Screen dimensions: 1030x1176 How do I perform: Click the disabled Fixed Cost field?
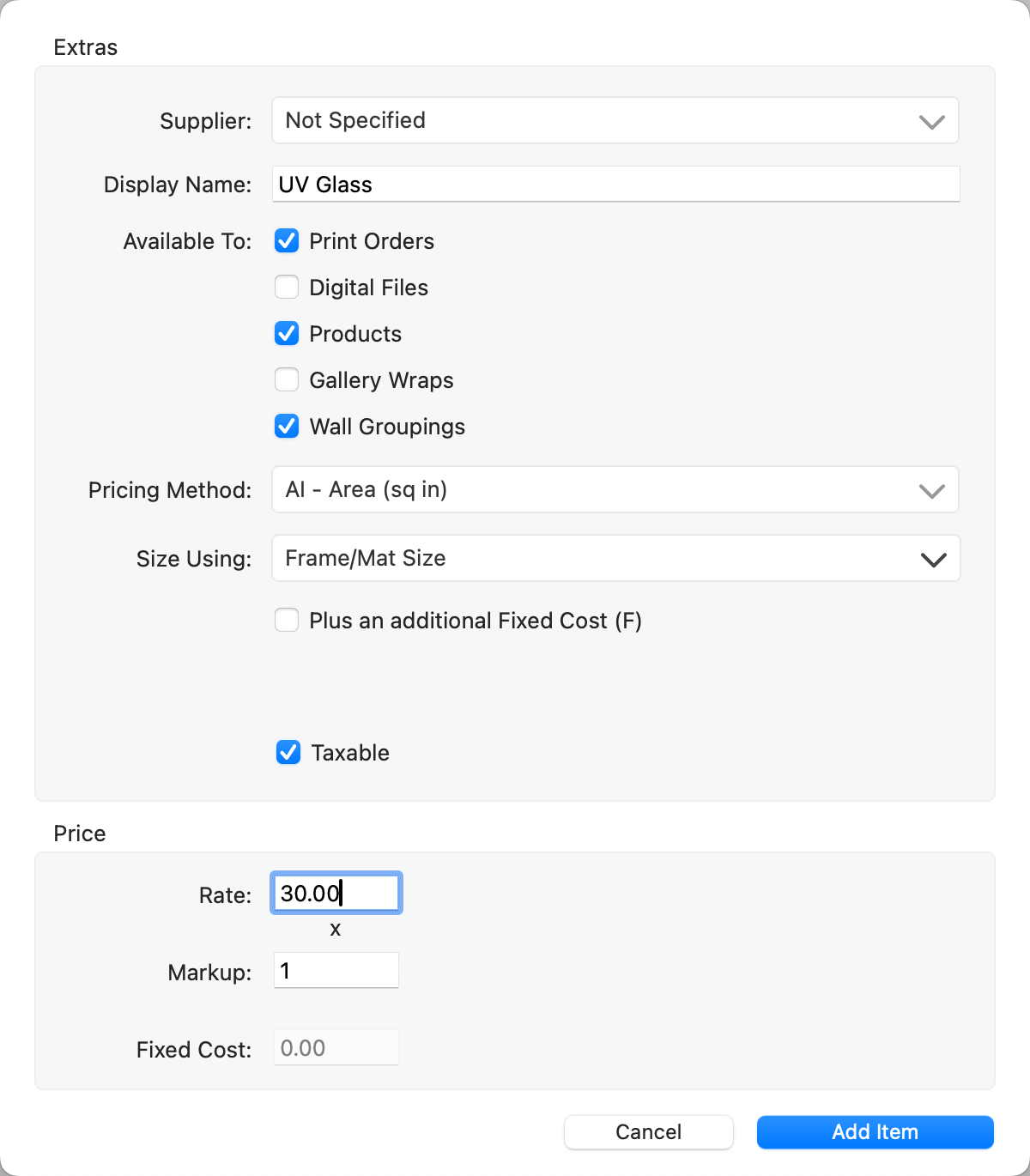pos(336,1048)
